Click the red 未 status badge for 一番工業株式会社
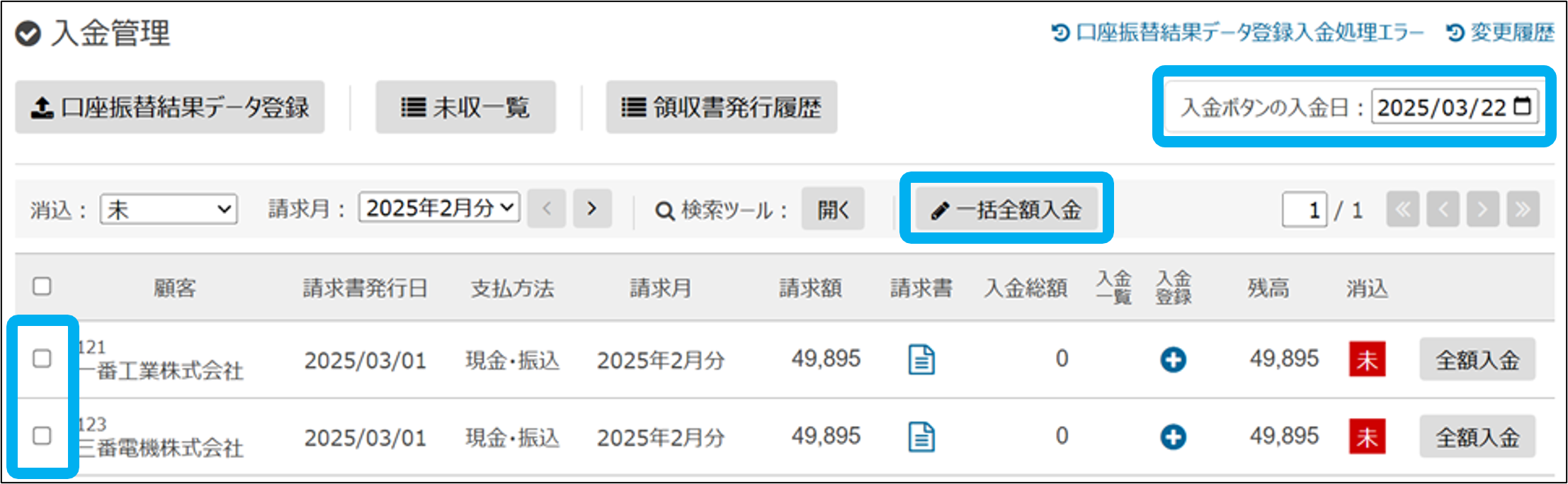This screenshot has height=484, width=1568. tap(1367, 359)
